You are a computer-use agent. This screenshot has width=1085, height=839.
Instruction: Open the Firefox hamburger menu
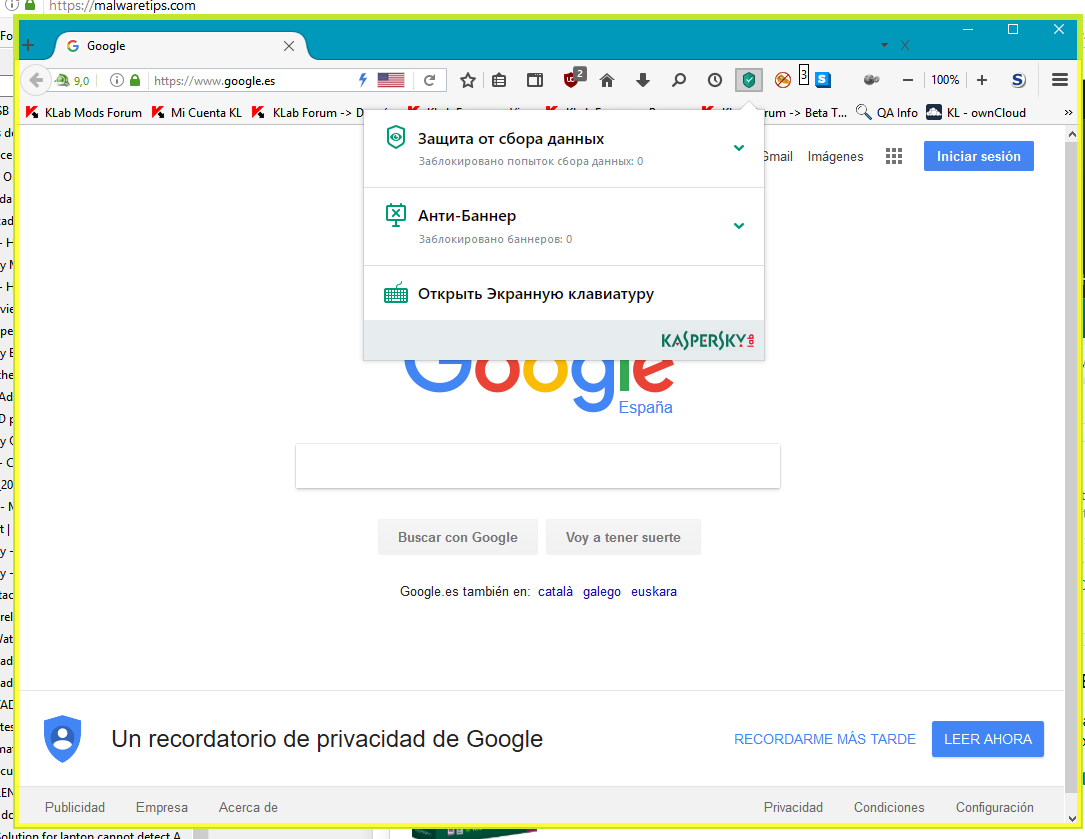coord(1059,80)
